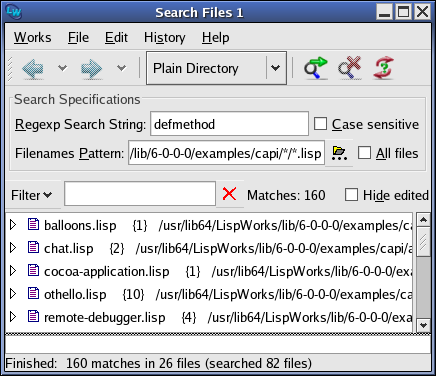Viewport: 436px width, 376px height.
Task: Click the toolbar drag handle grip
Action: [x=10, y=69]
